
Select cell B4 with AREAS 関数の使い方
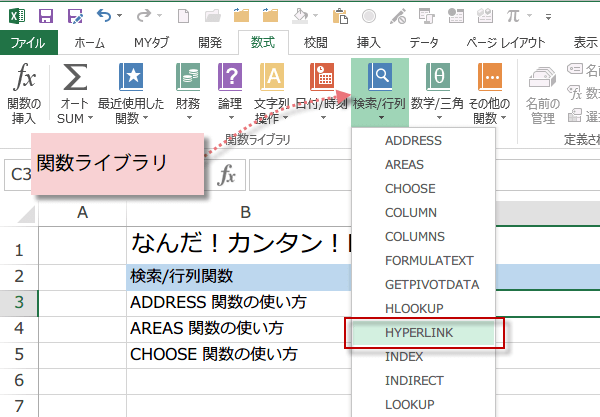240,328
